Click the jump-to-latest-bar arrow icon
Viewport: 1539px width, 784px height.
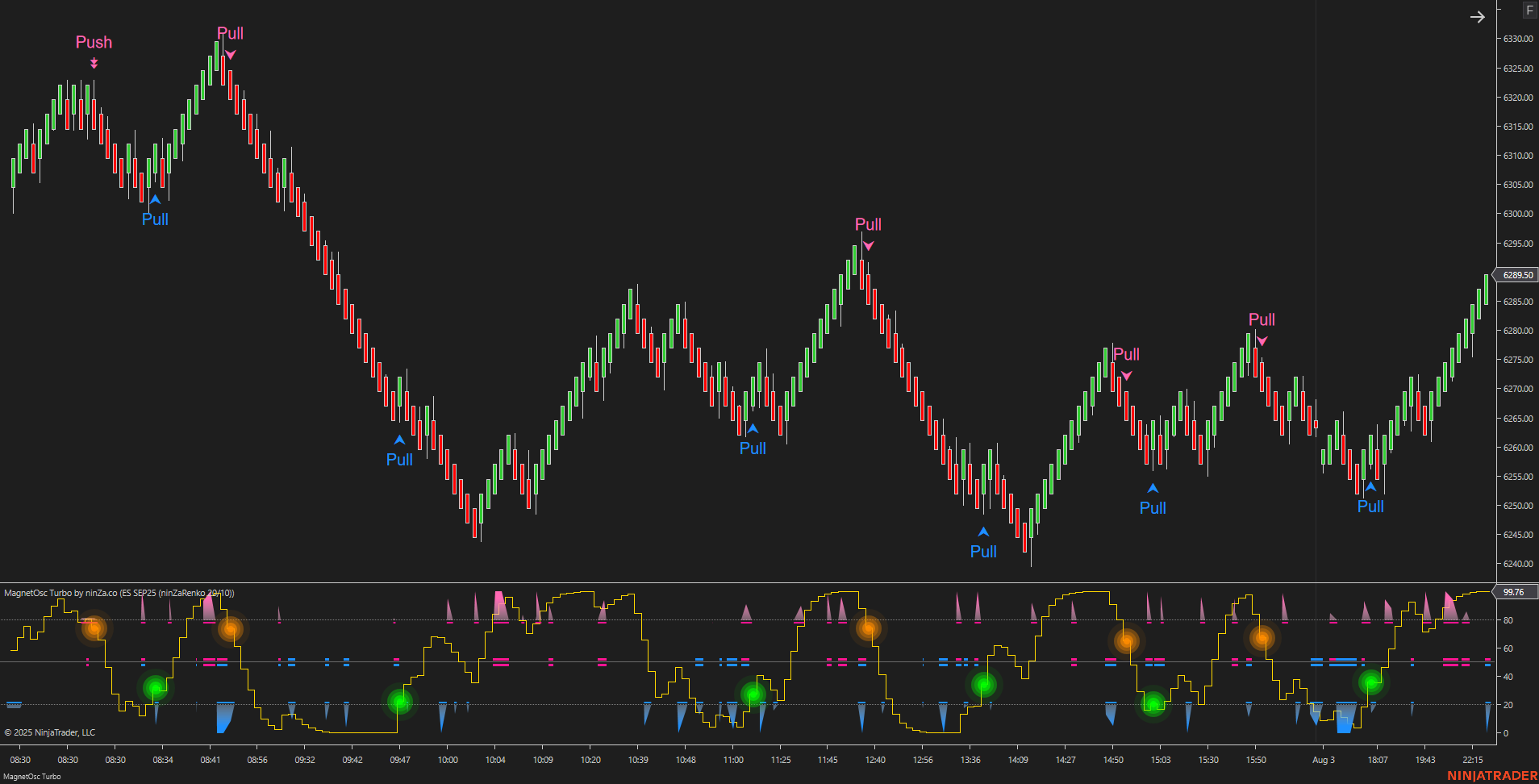click(x=1478, y=16)
